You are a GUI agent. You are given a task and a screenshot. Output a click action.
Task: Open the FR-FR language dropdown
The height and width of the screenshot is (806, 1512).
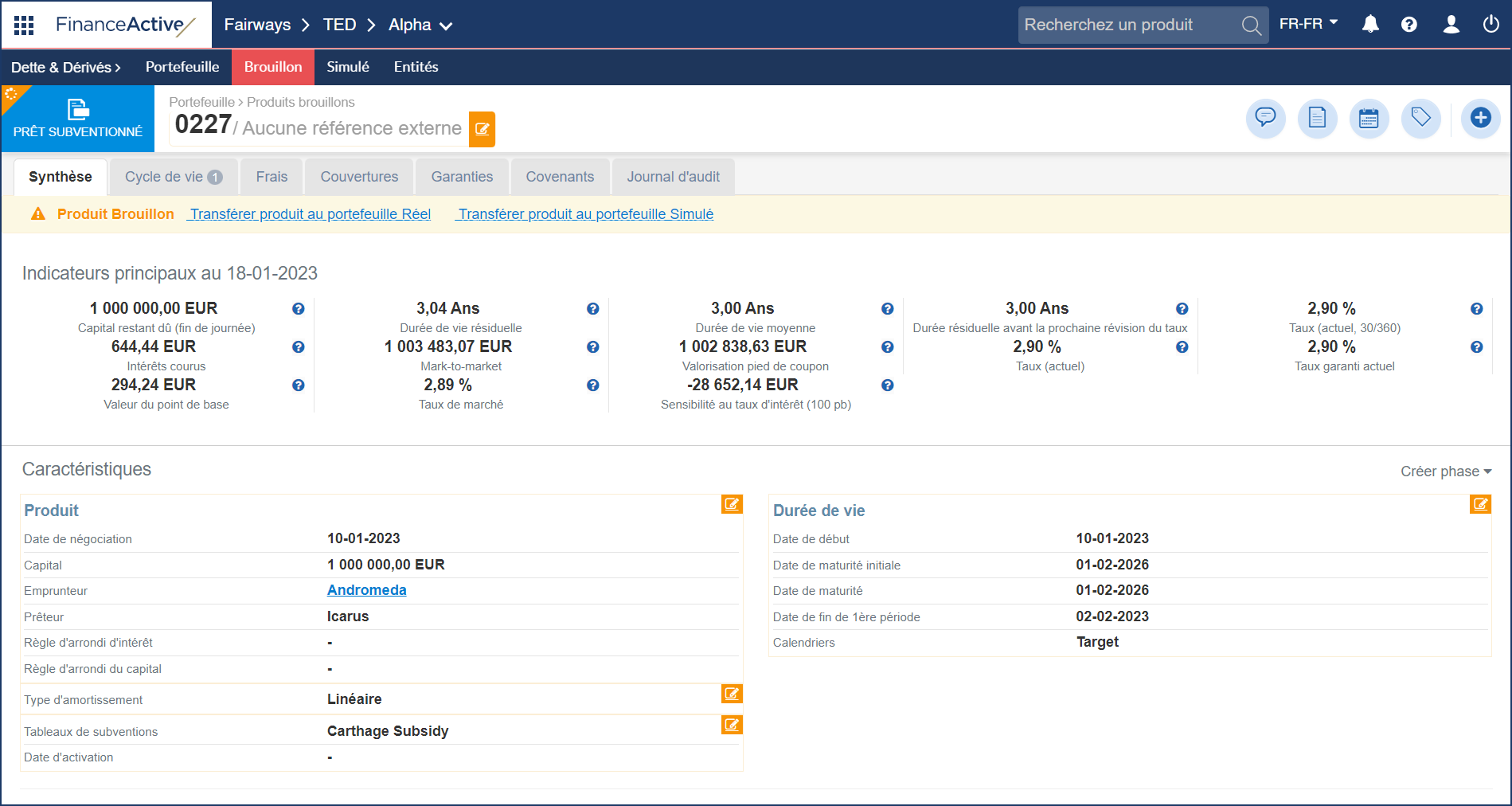click(1308, 24)
